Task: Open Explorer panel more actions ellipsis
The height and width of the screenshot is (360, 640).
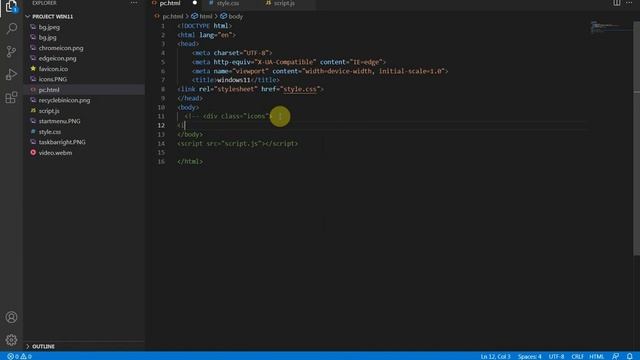Action: (134, 3)
